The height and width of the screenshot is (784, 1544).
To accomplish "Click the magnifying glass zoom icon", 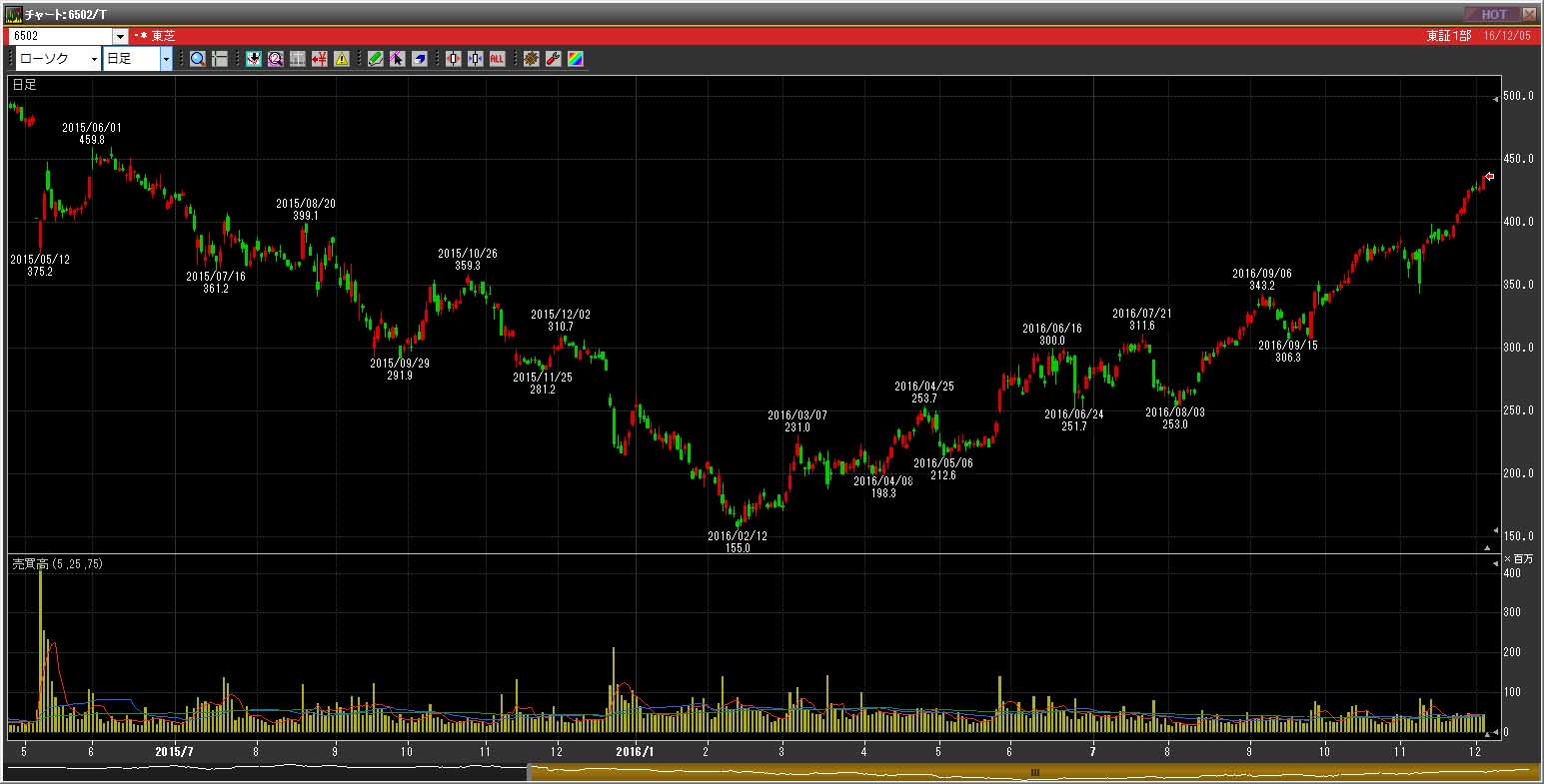I will [x=198, y=59].
